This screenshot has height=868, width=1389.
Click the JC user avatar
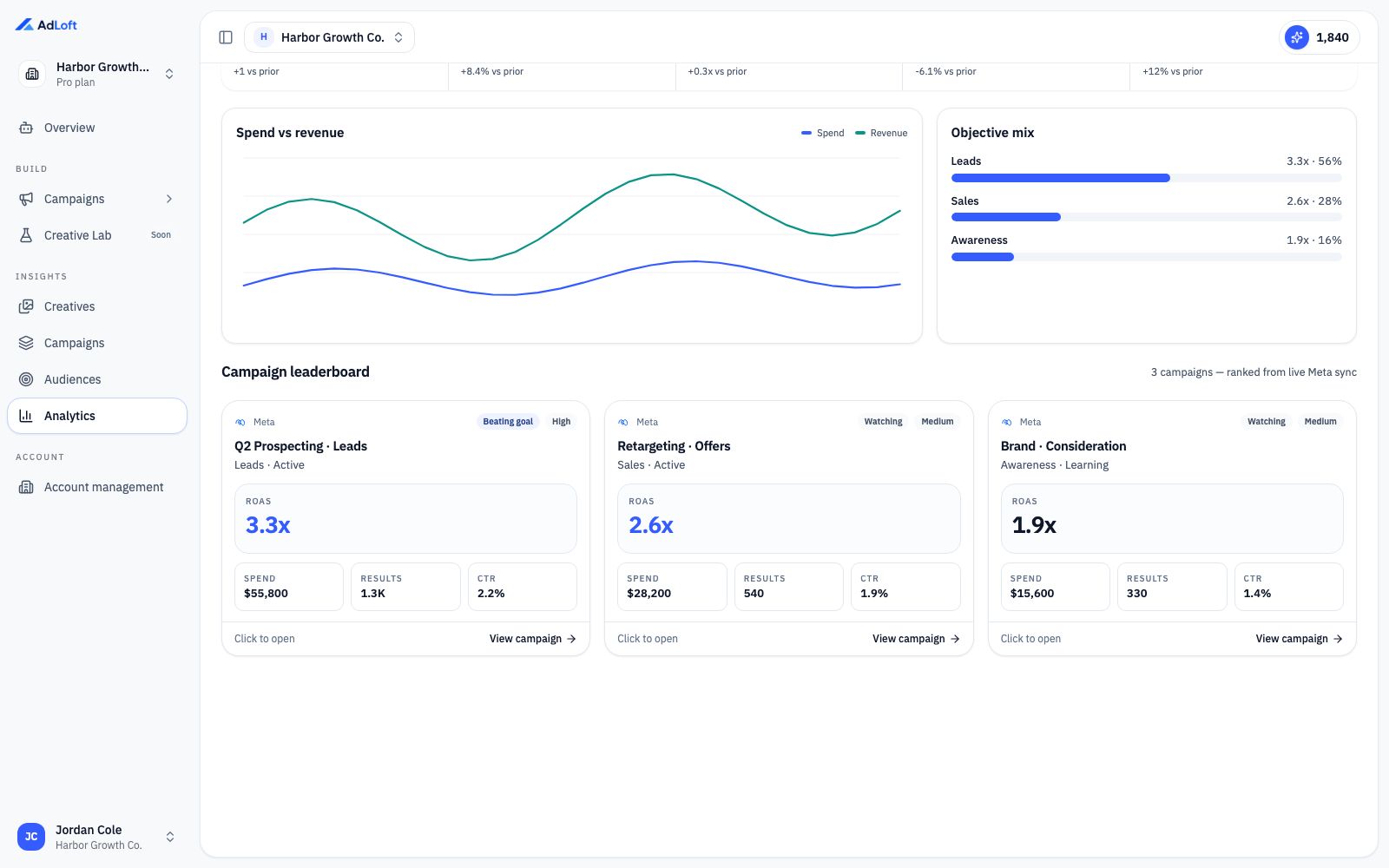[x=31, y=837]
